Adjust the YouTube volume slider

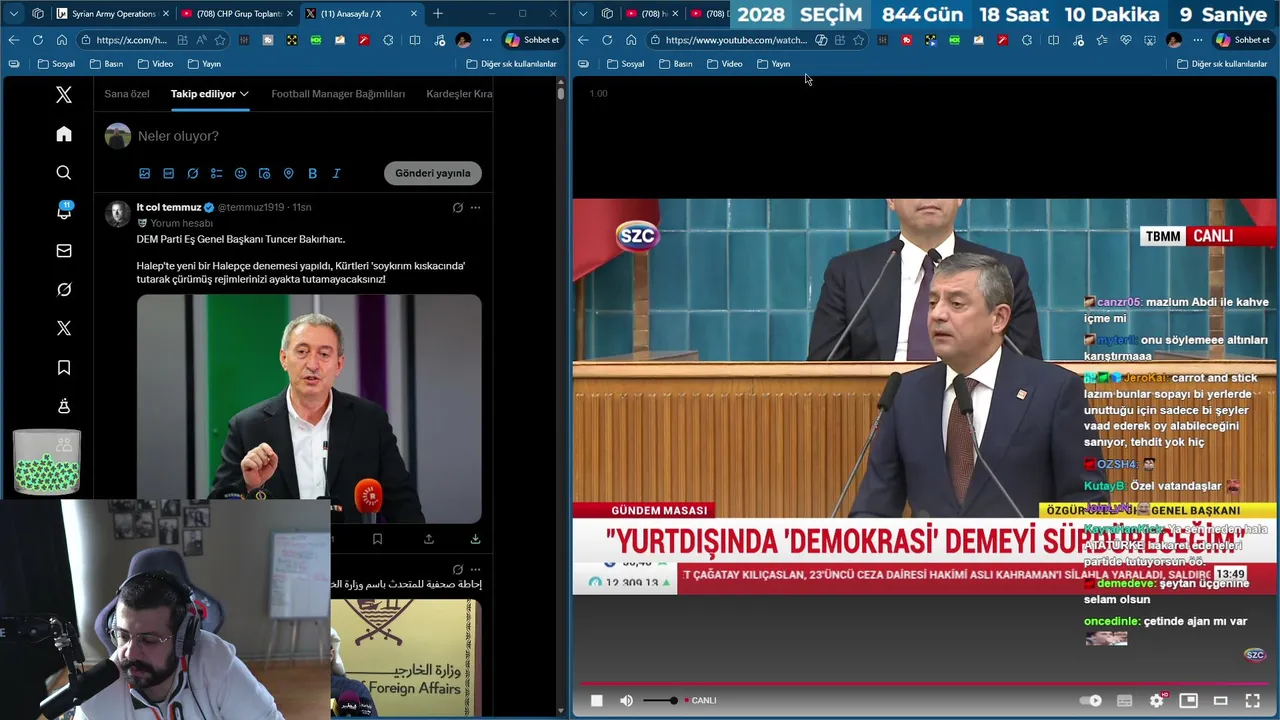click(x=659, y=700)
